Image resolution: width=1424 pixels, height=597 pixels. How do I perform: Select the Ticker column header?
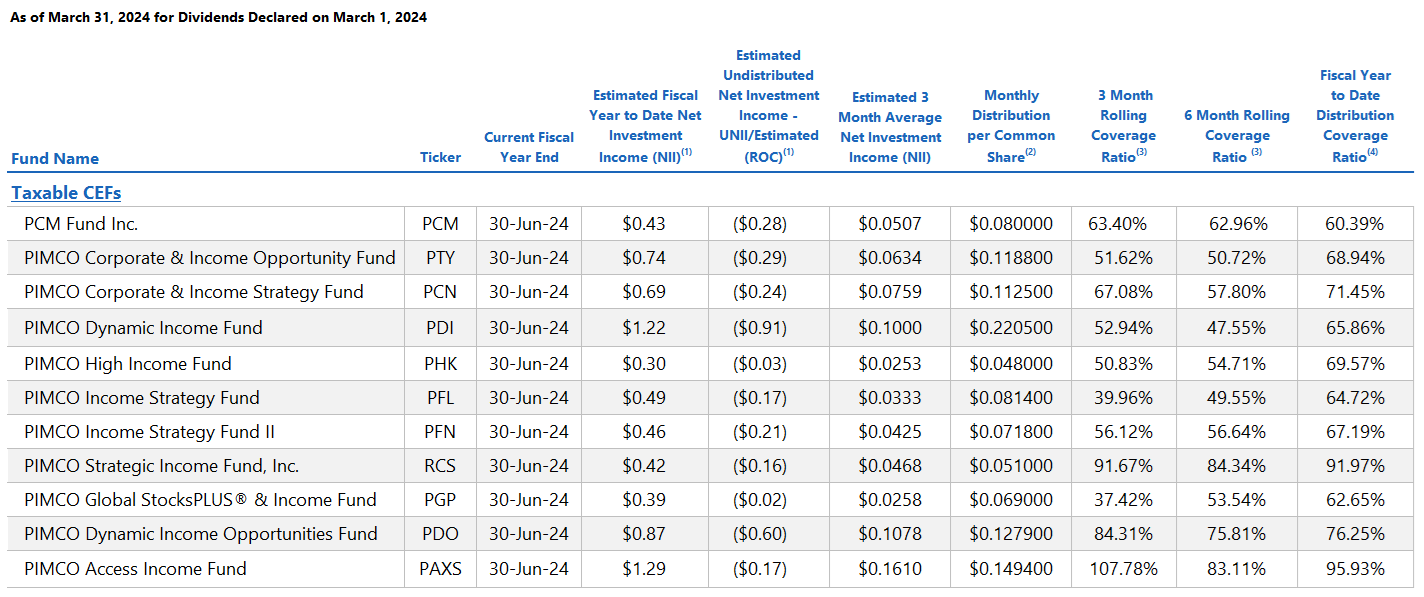(441, 157)
